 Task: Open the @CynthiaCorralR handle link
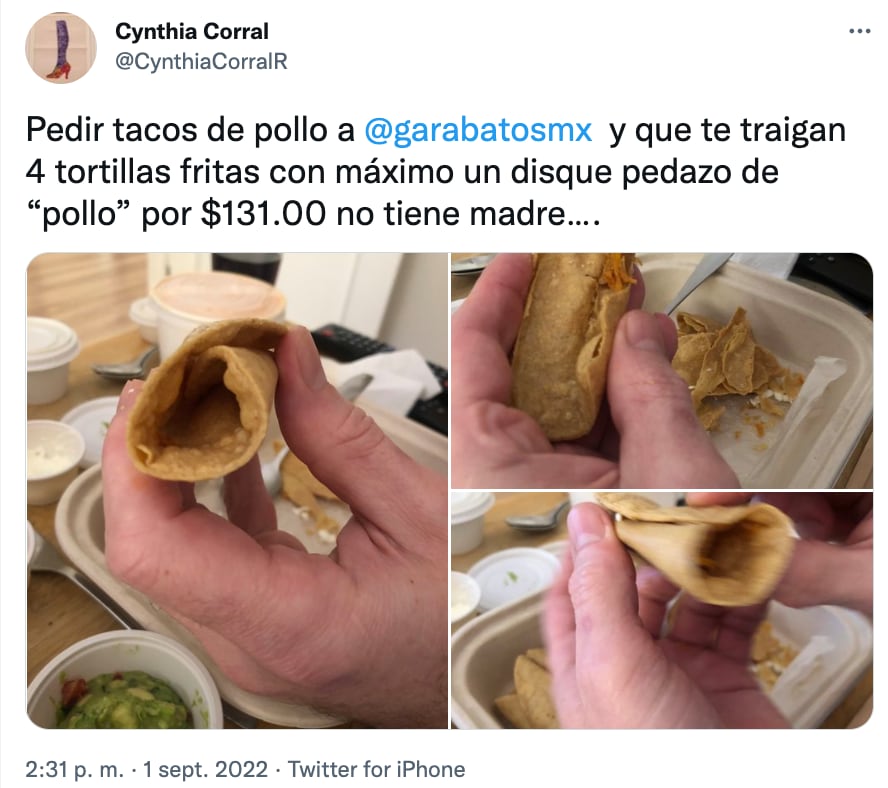click(201, 61)
